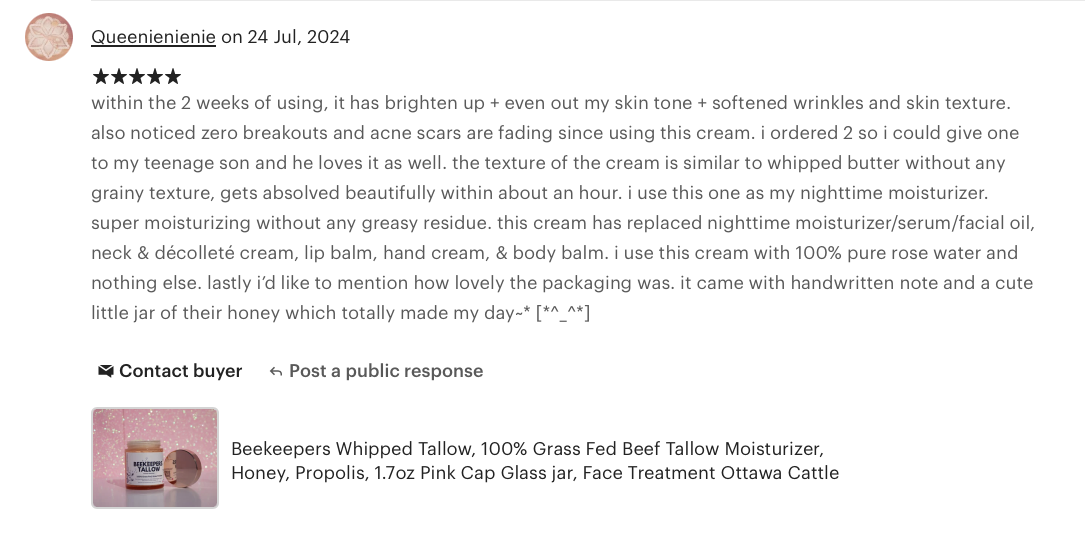Click the listing title line starting with Honey, Propolis
The width and height of the screenshot is (1085, 551).
point(535,473)
